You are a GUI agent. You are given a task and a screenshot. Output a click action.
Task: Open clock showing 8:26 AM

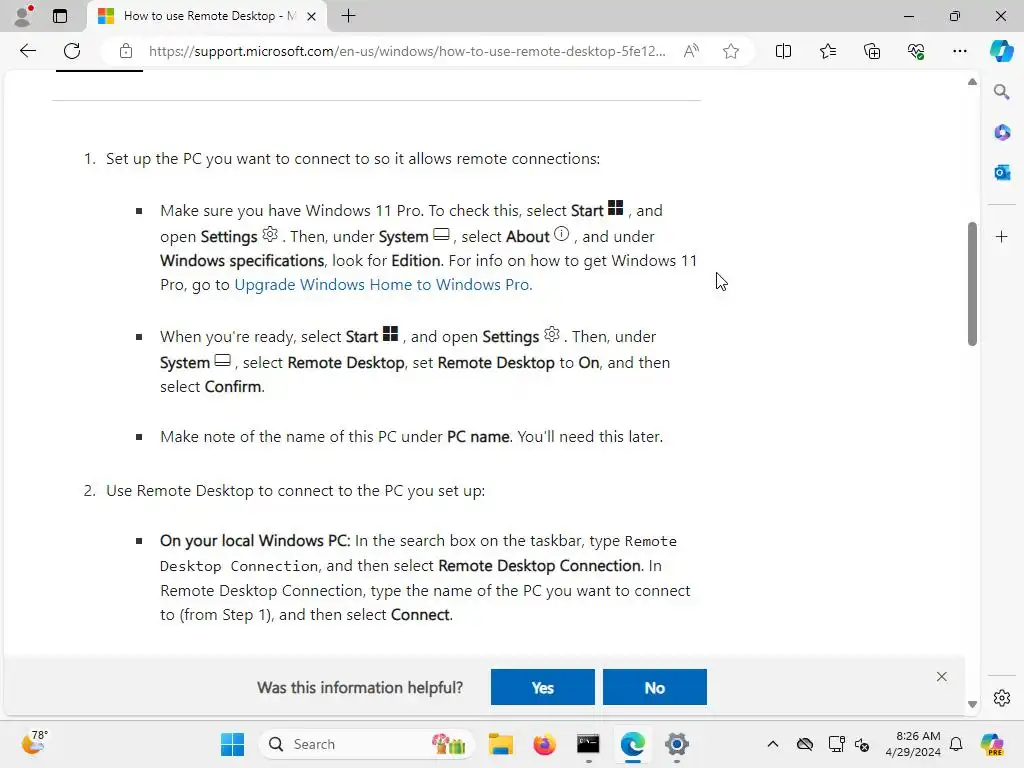point(913,744)
